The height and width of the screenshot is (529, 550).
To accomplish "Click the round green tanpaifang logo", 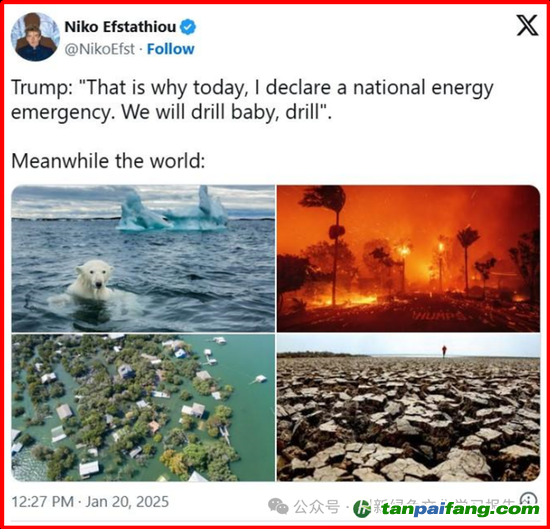I will tap(362, 509).
